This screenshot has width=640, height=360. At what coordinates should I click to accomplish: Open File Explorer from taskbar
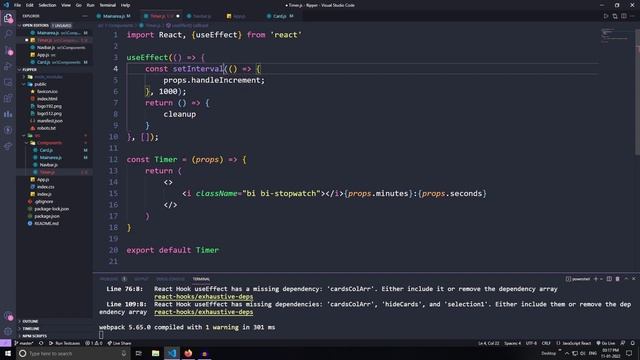156,353
